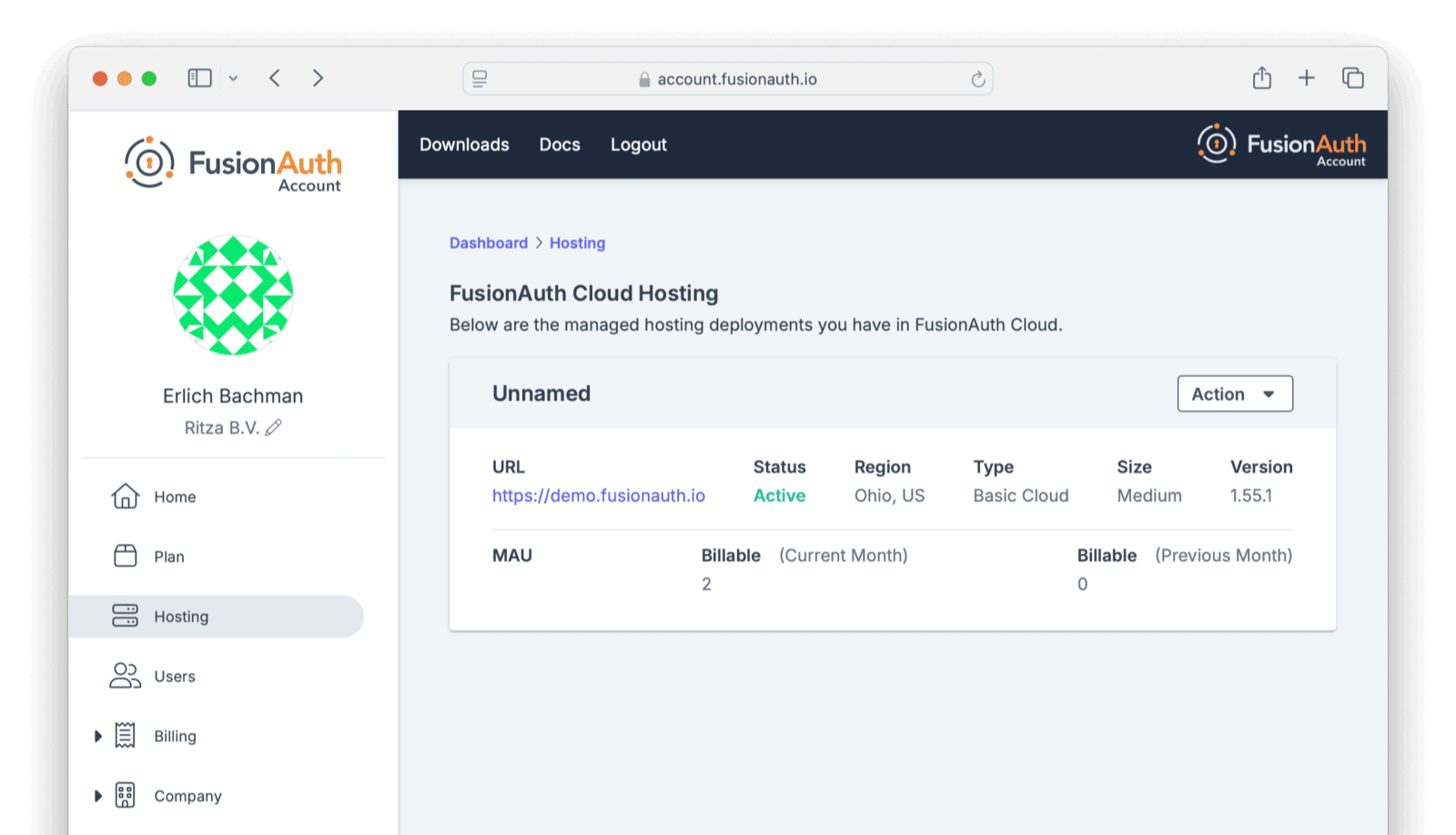Click the Company building icon

tap(125, 795)
